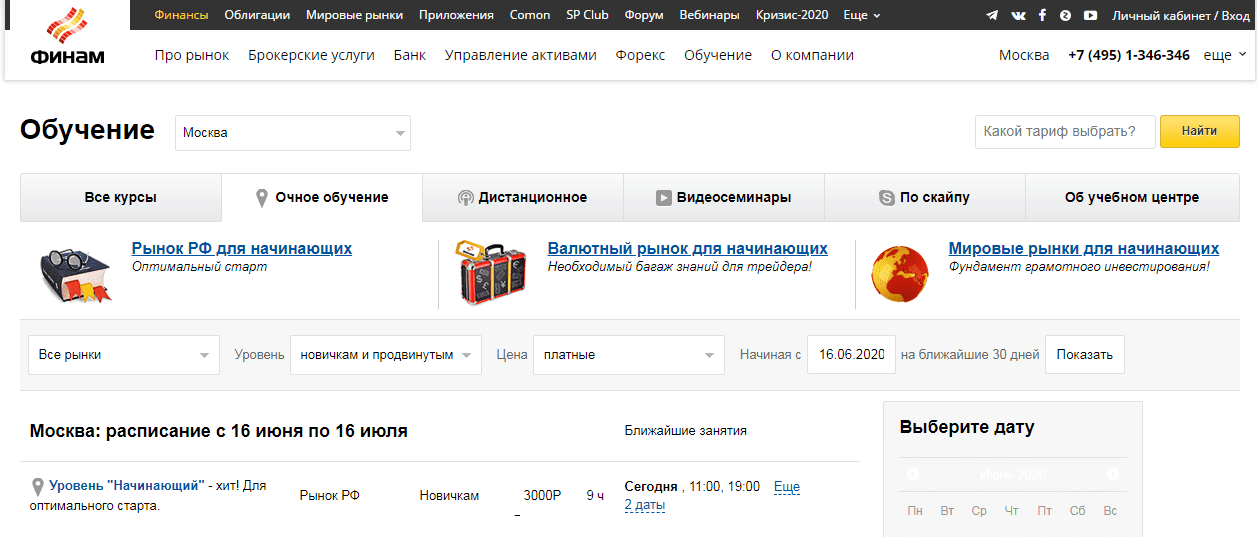The image size is (1257, 537).
Task: Click the Finam logo
Action: pyautogui.click(x=67, y=37)
